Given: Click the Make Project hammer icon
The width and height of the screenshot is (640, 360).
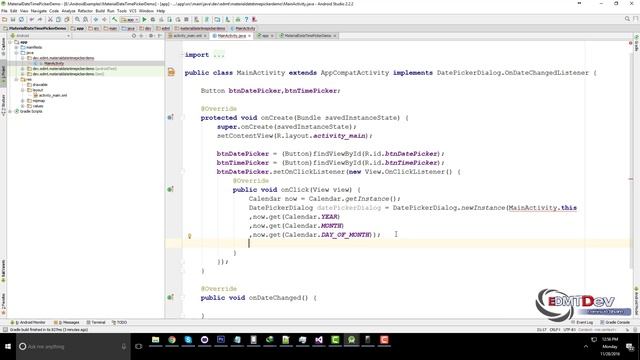Looking at the screenshot, I should click(x=115, y=20).
